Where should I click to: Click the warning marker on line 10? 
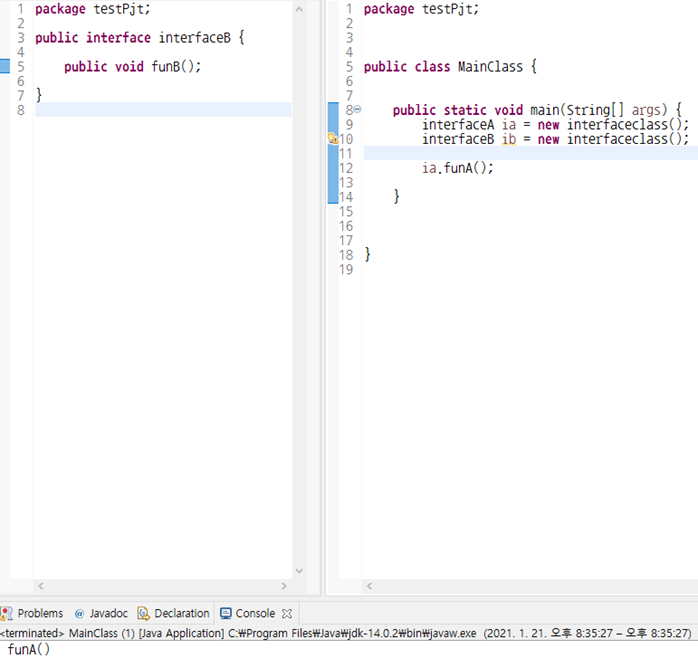click(333, 139)
